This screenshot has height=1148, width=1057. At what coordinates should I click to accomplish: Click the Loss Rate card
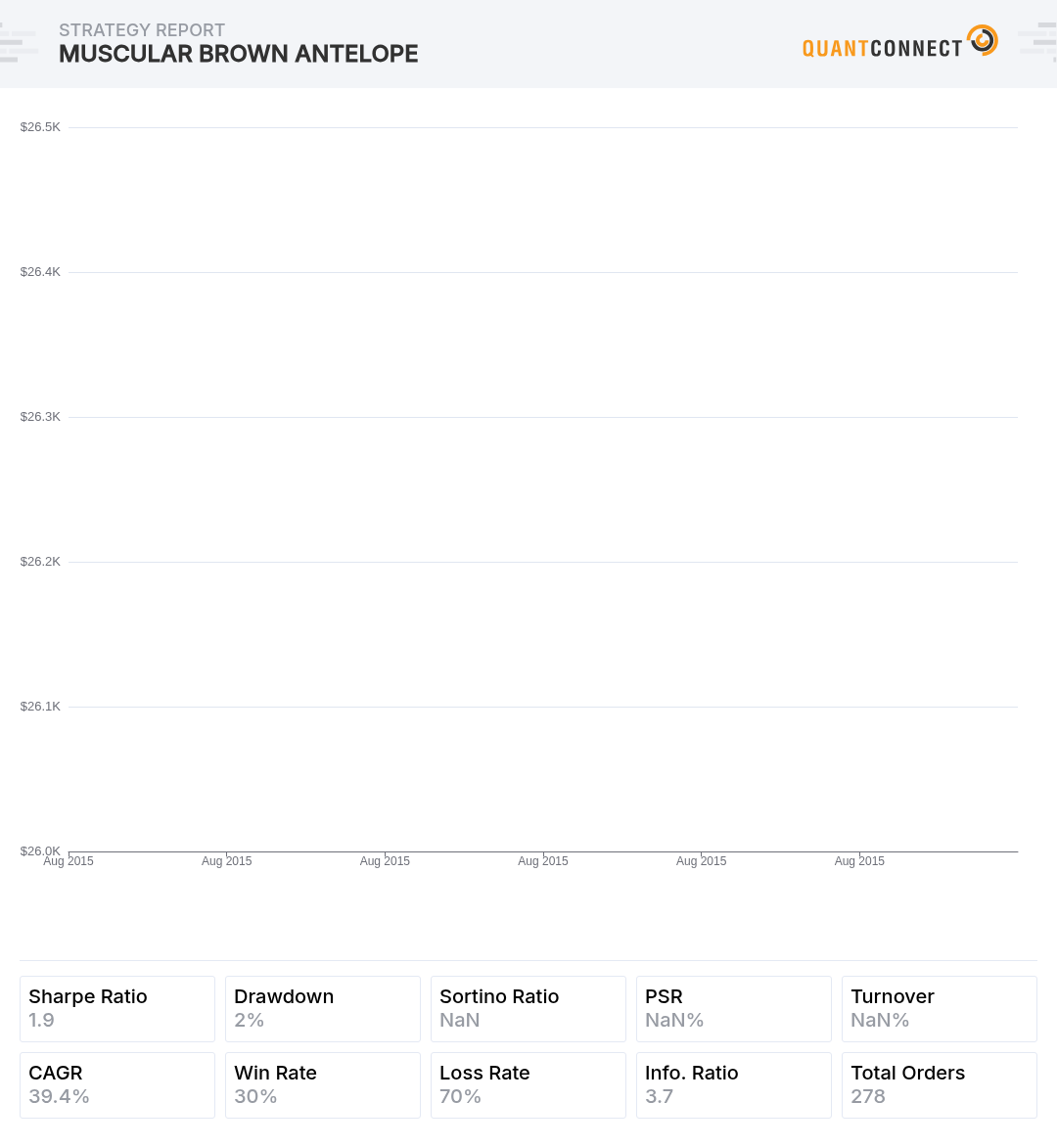(528, 1084)
